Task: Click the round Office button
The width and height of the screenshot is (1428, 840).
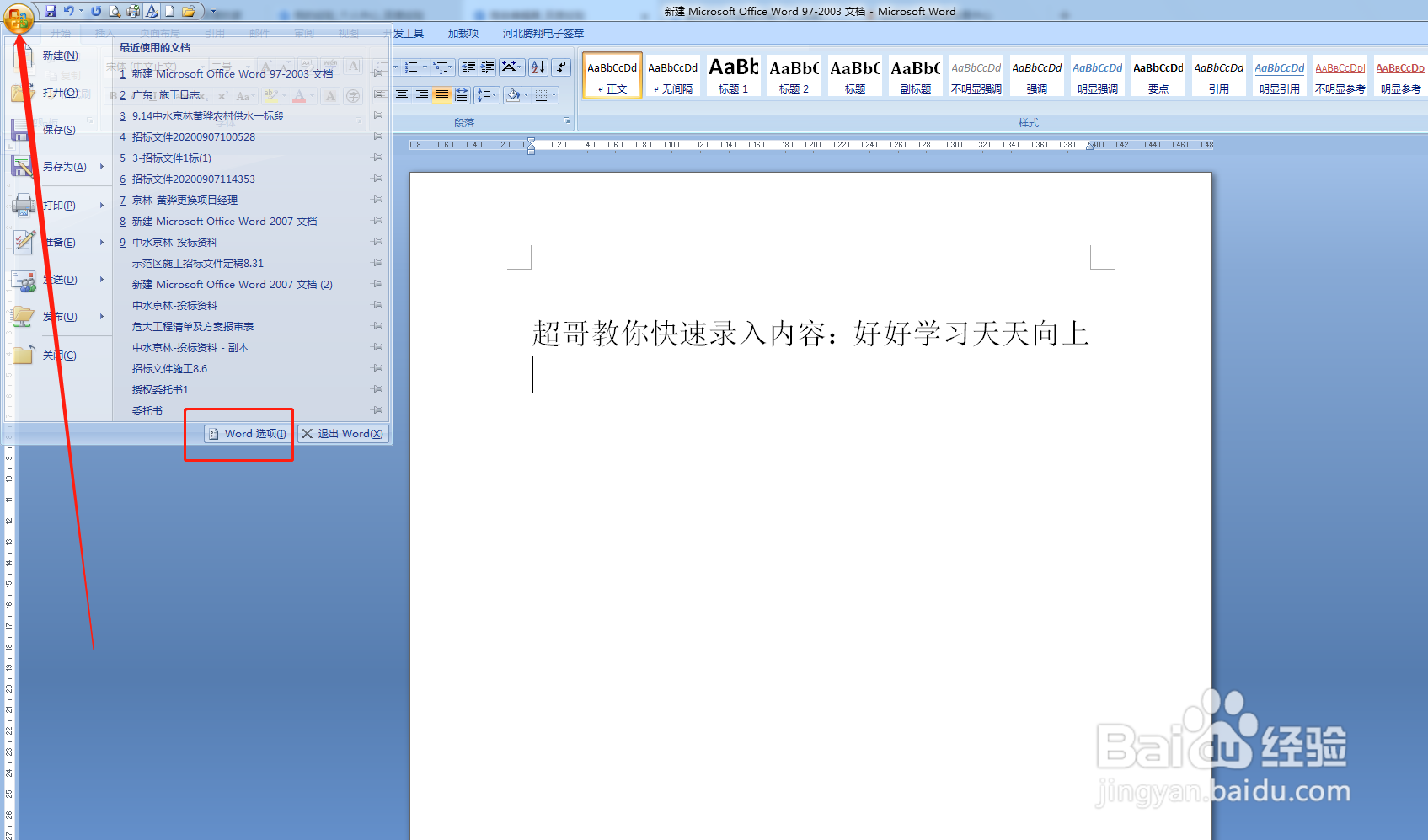Action: (19, 17)
